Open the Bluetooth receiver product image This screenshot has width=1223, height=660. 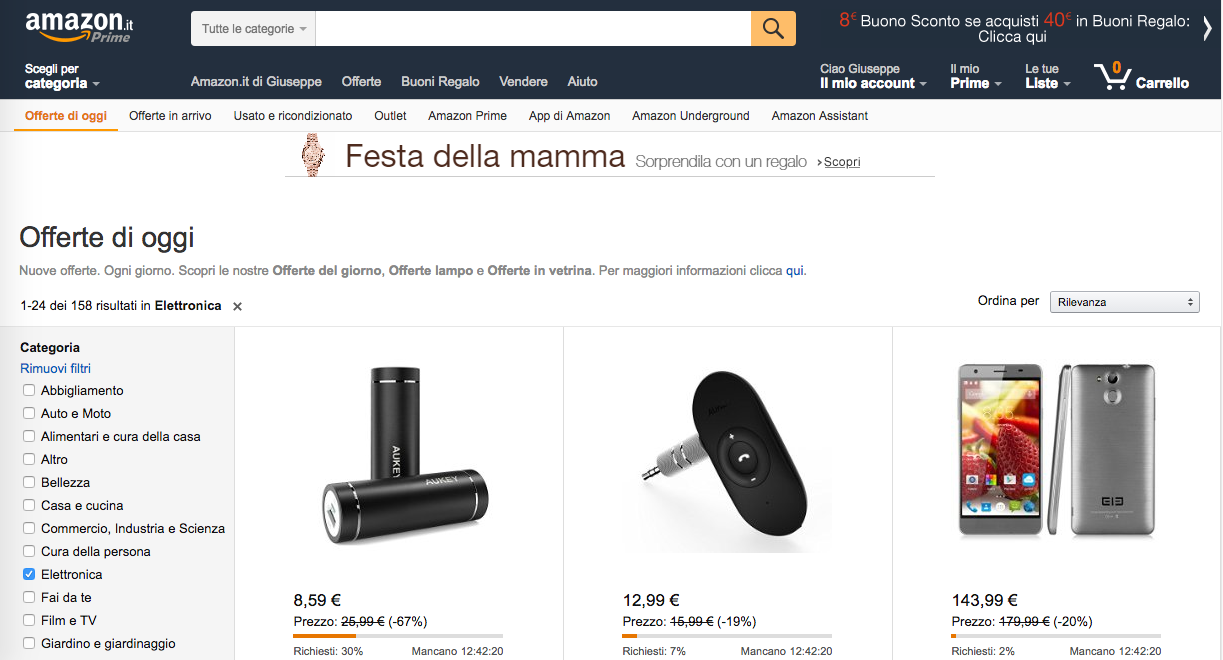coord(727,455)
